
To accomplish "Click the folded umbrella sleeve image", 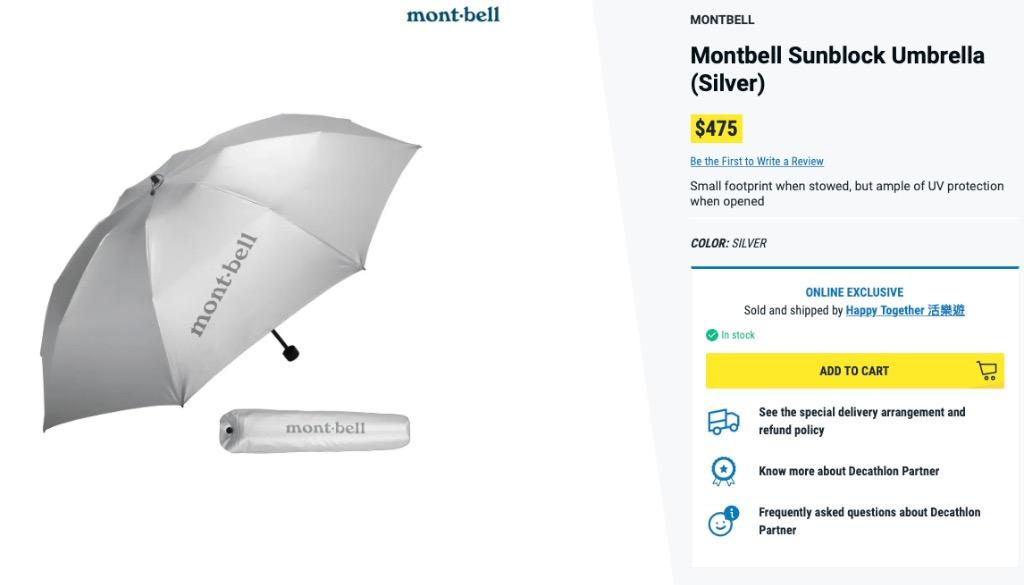I will pyautogui.click(x=314, y=429).
